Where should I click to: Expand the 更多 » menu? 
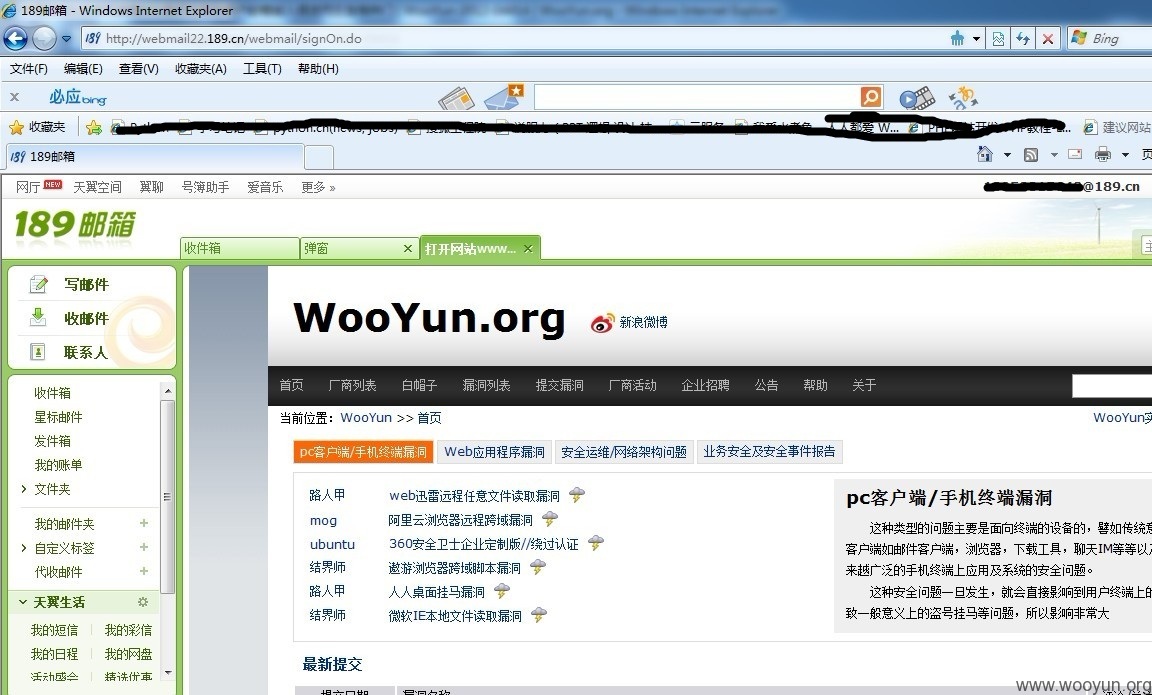click(318, 187)
